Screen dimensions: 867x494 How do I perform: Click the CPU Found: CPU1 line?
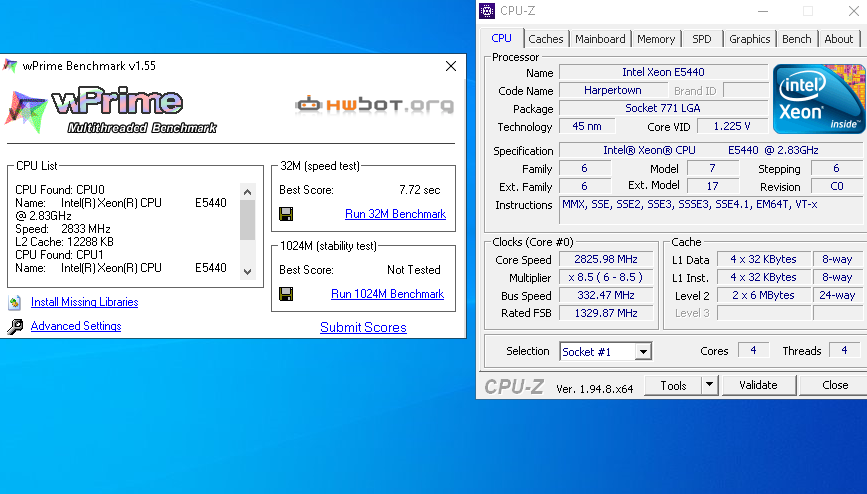pos(59,255)
